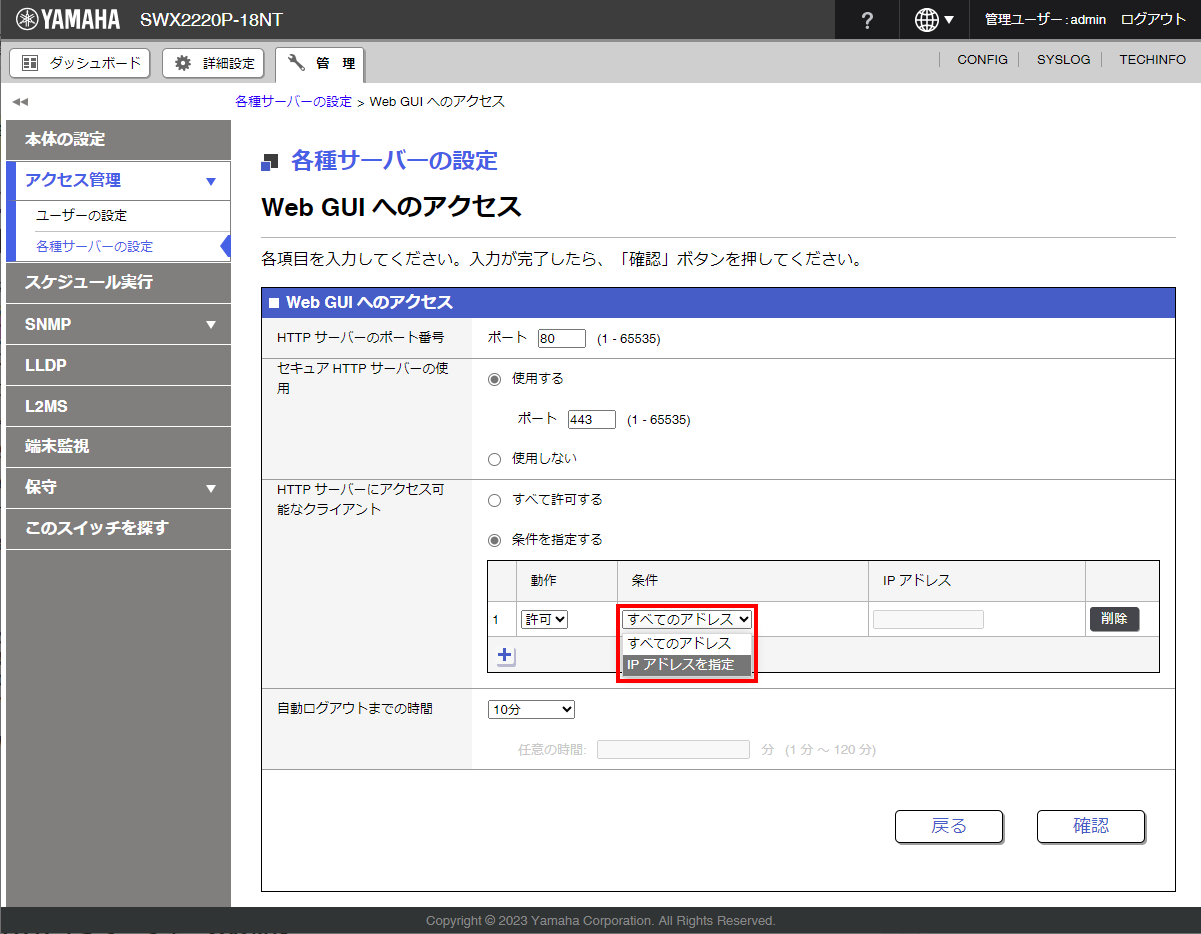The height and width of the screenshot is (934, 1201).
Task: Click the plus icon to add rule
Action: point(505,656)
